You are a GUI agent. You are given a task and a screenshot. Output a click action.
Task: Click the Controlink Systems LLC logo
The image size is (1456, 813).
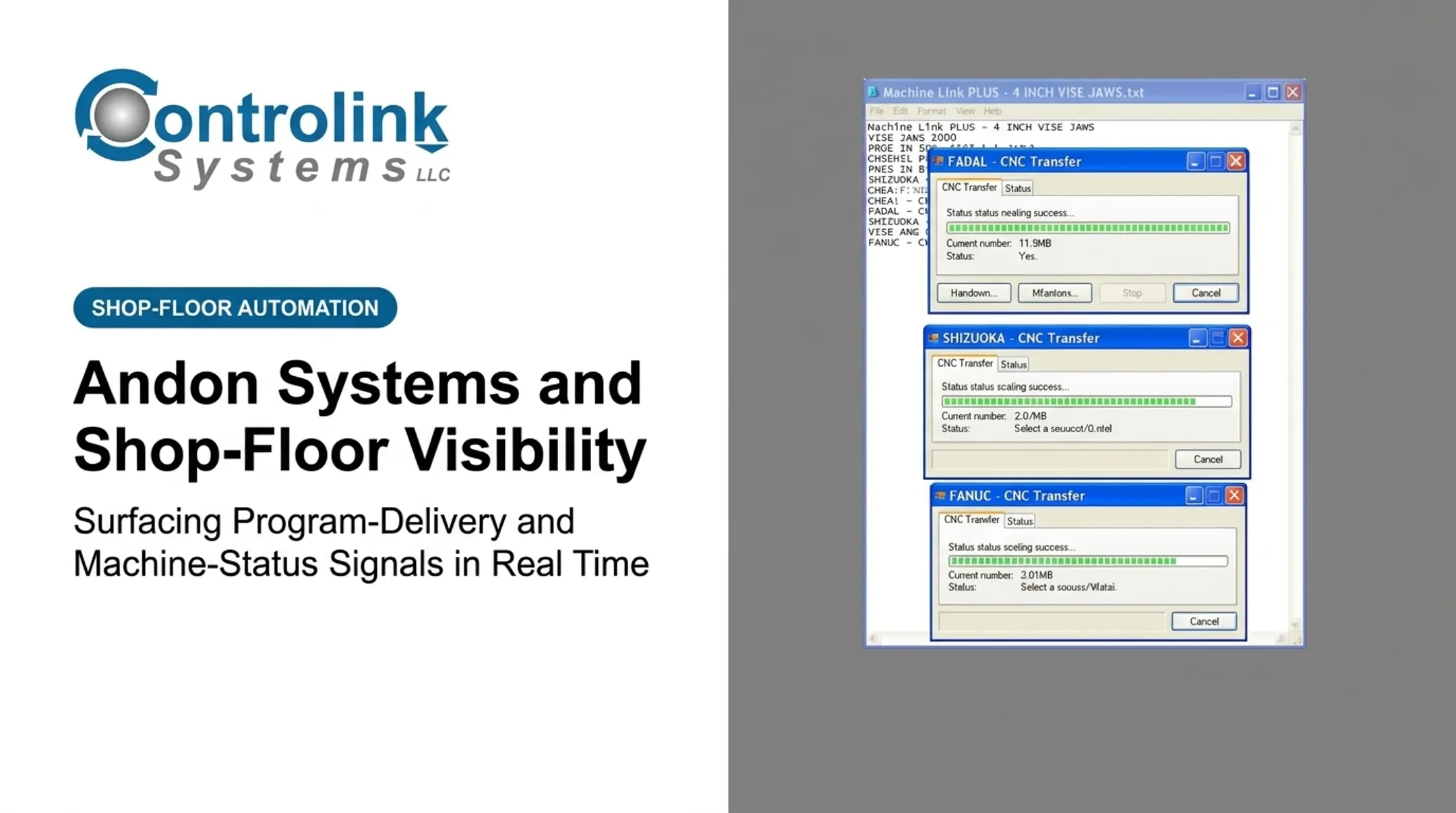(x=262, y=128)
